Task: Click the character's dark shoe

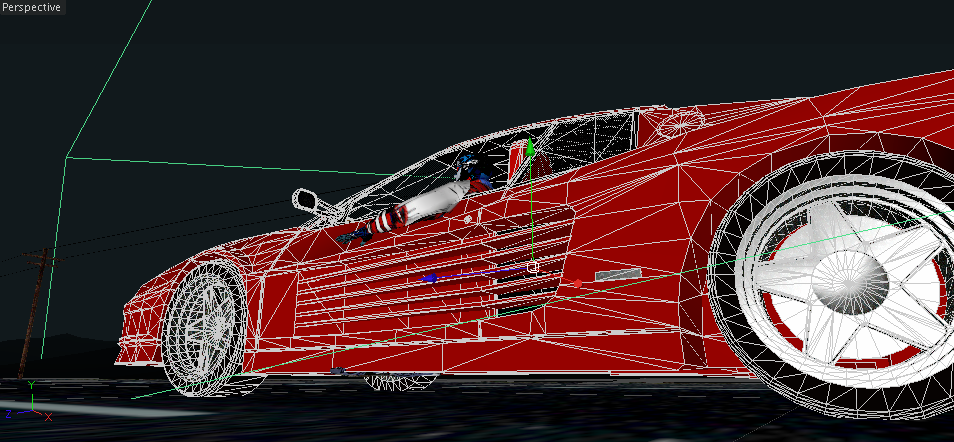Action: point(353,236)
